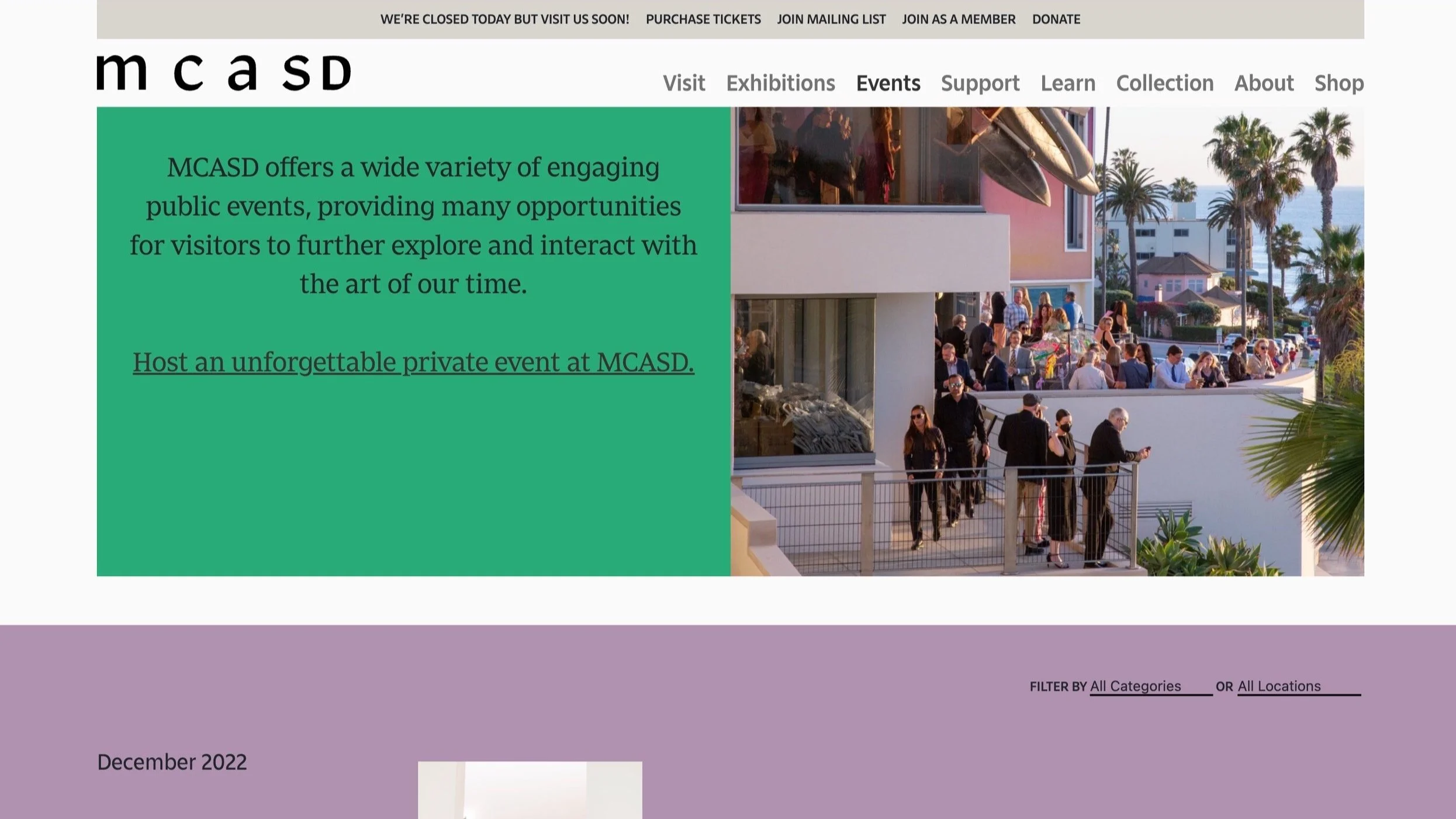
Task: Join Mailing List link
Action: click(x=831, y=19)
